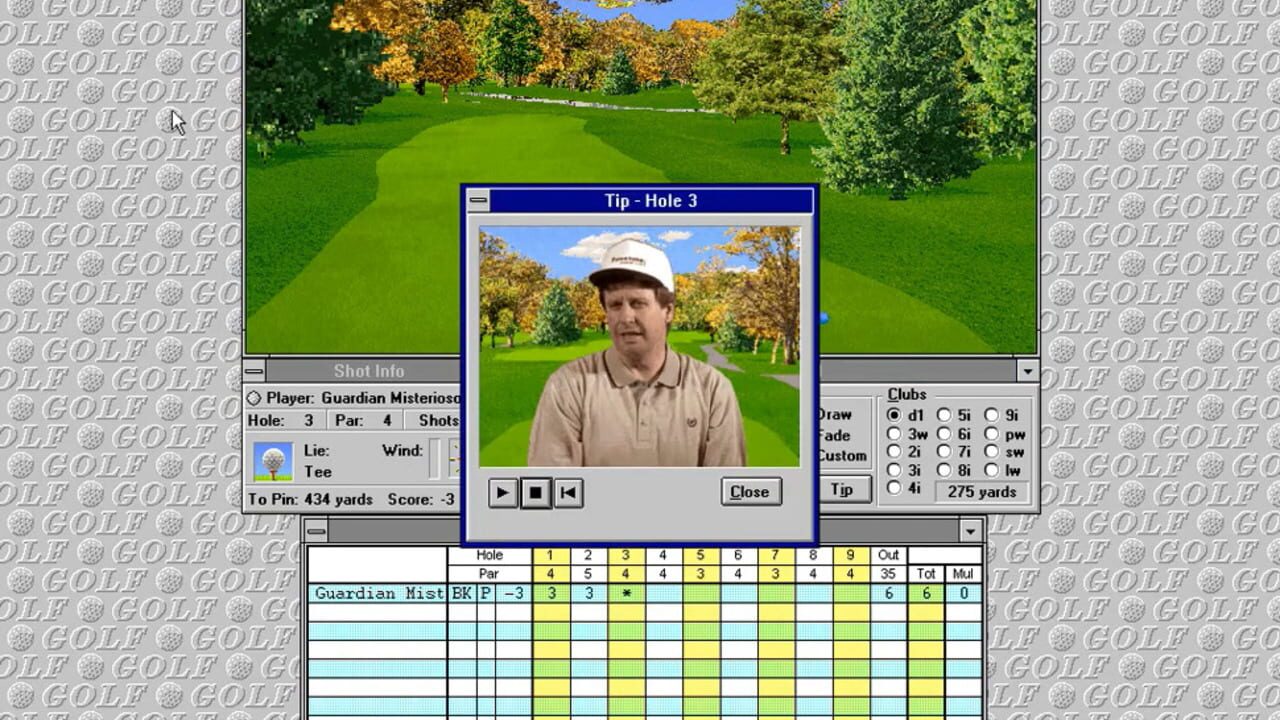Pick the 8i club
1280x720 pixels.
click(954, 470)
